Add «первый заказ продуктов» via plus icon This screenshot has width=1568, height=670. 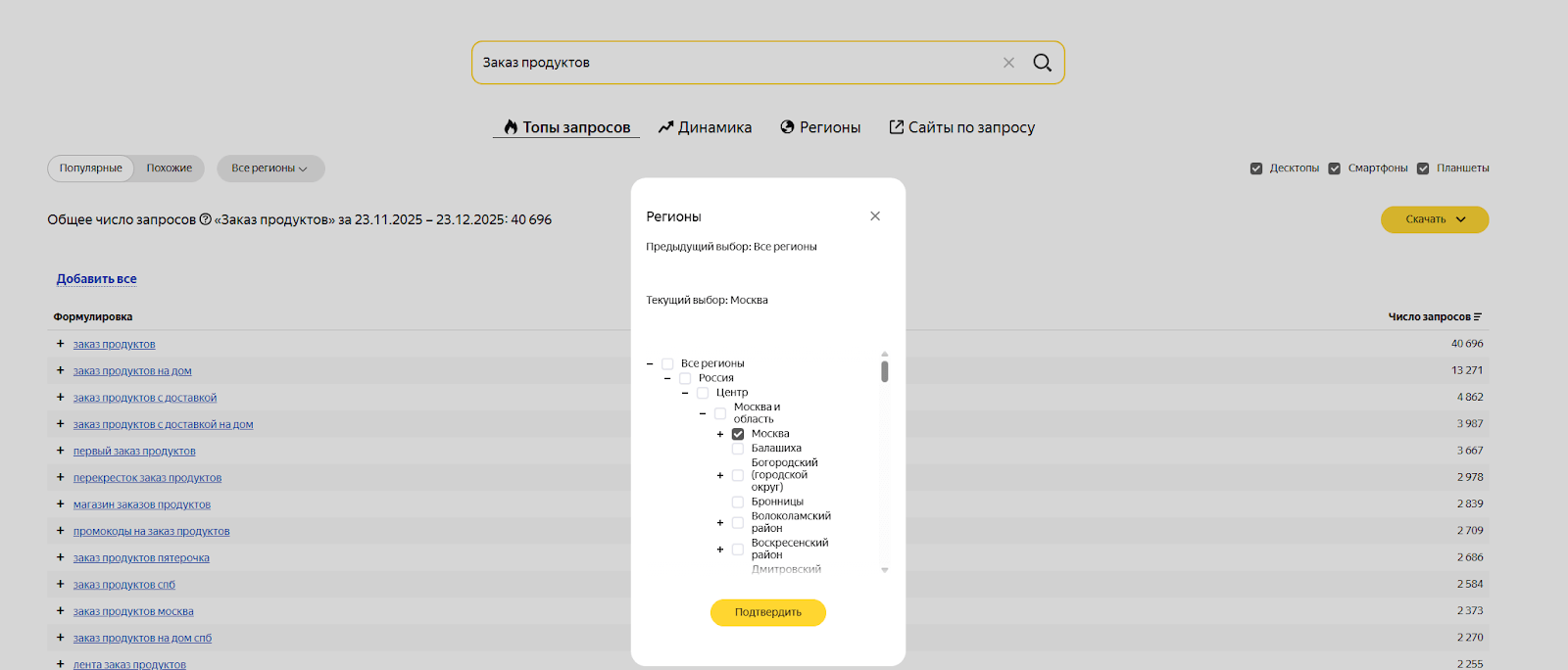[x=61, y=451]
